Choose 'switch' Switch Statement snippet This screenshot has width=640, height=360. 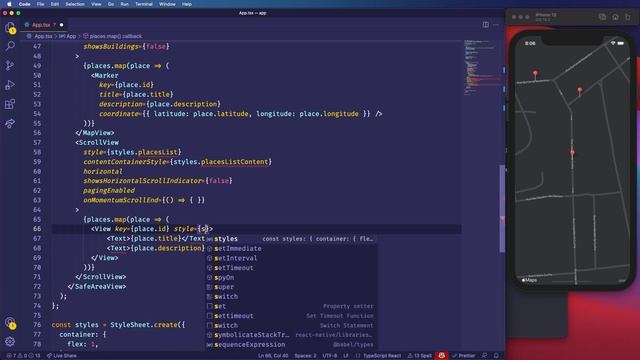291,325
